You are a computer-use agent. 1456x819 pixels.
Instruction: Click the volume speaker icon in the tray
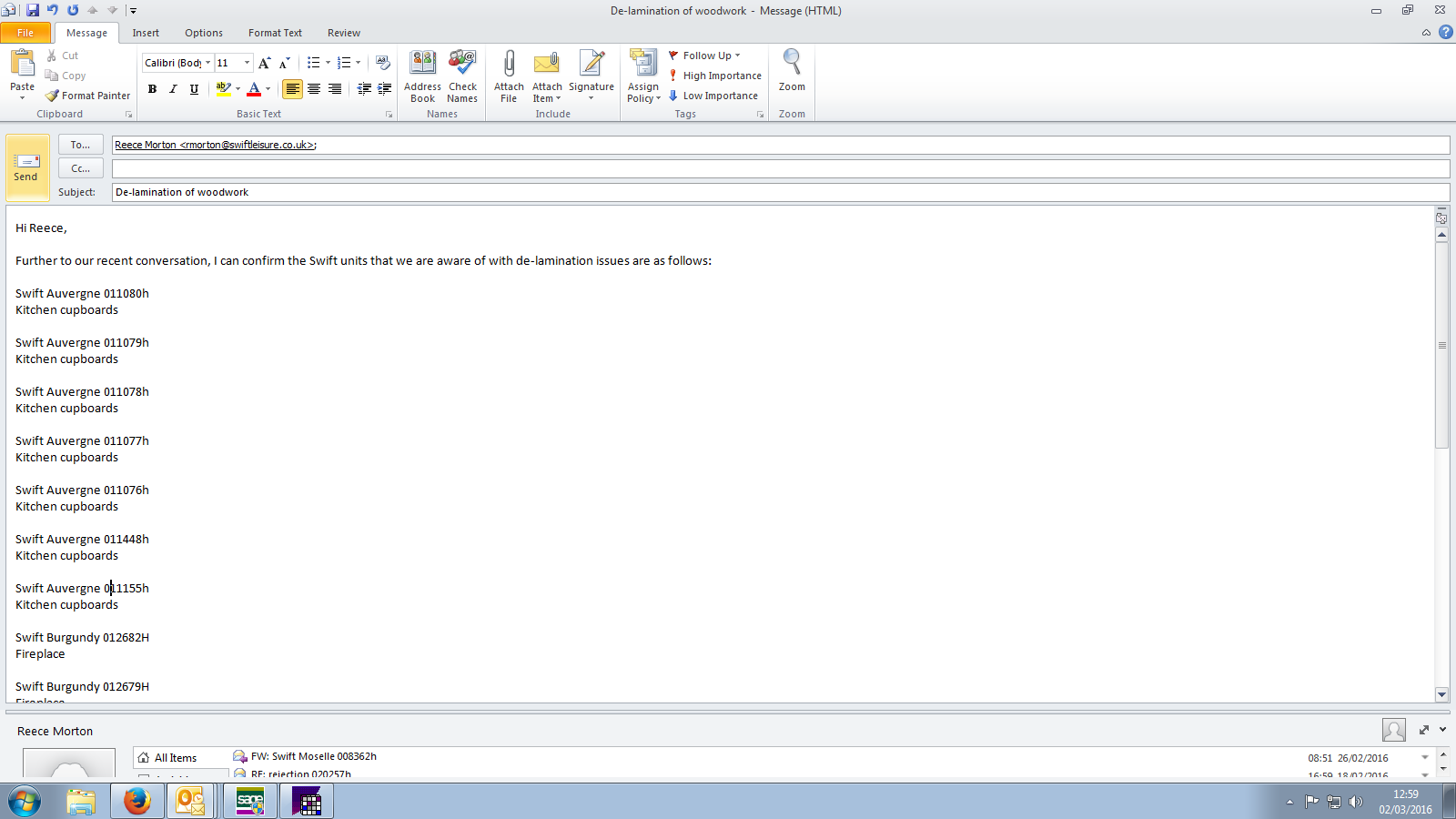pyautogui.click(x=1356, y=802)
